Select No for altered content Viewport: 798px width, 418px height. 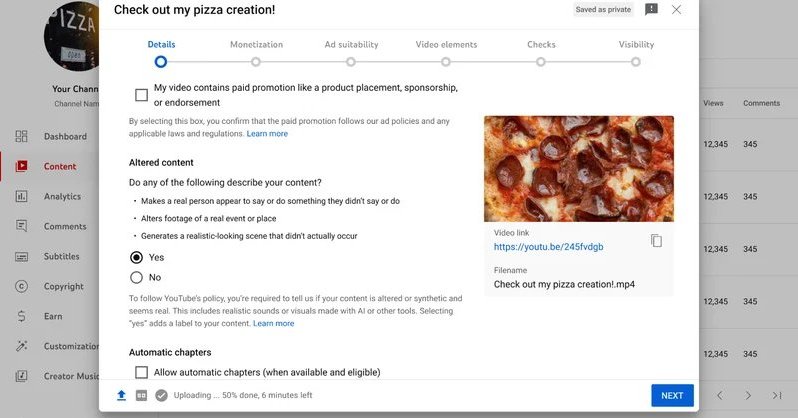point(136,277)
